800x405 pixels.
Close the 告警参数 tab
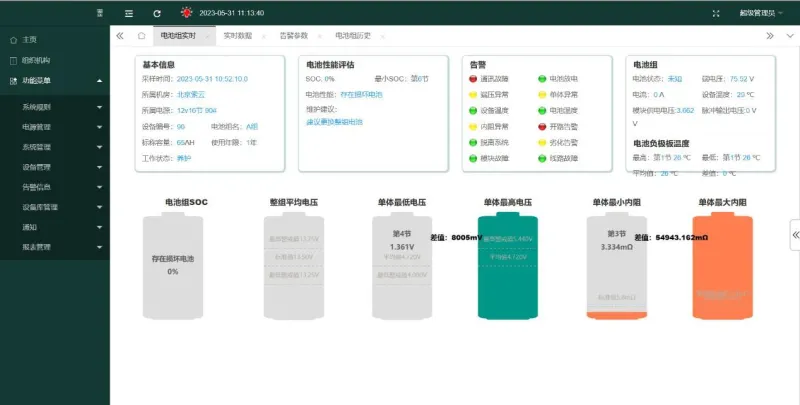(319, 36)
